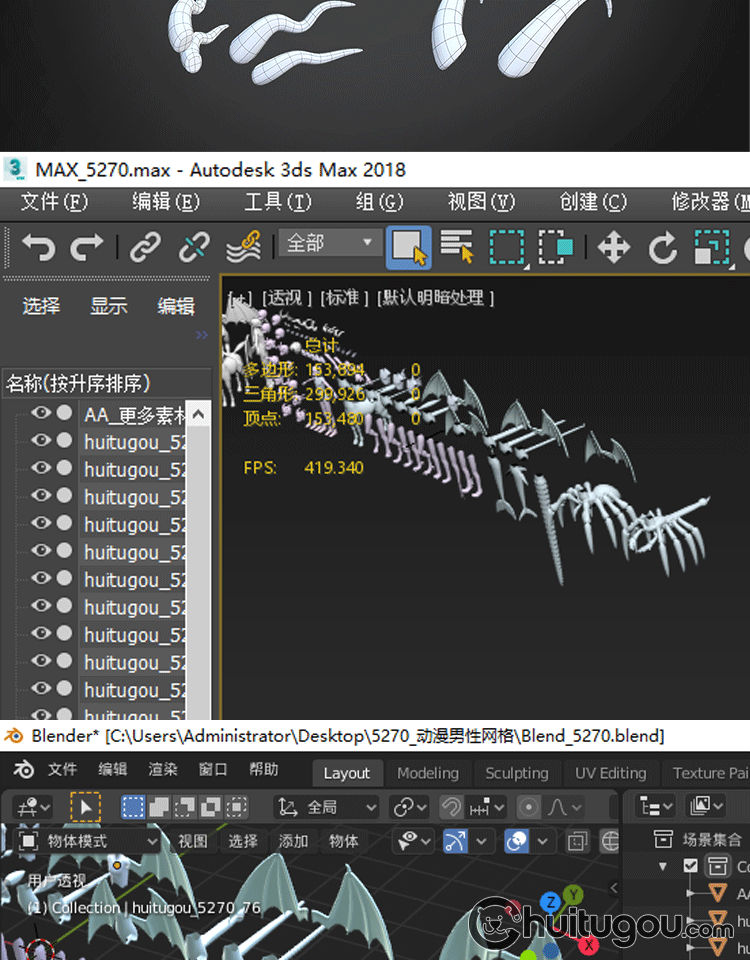Open the 物体模式 object mode dropdown

point(89,841)
